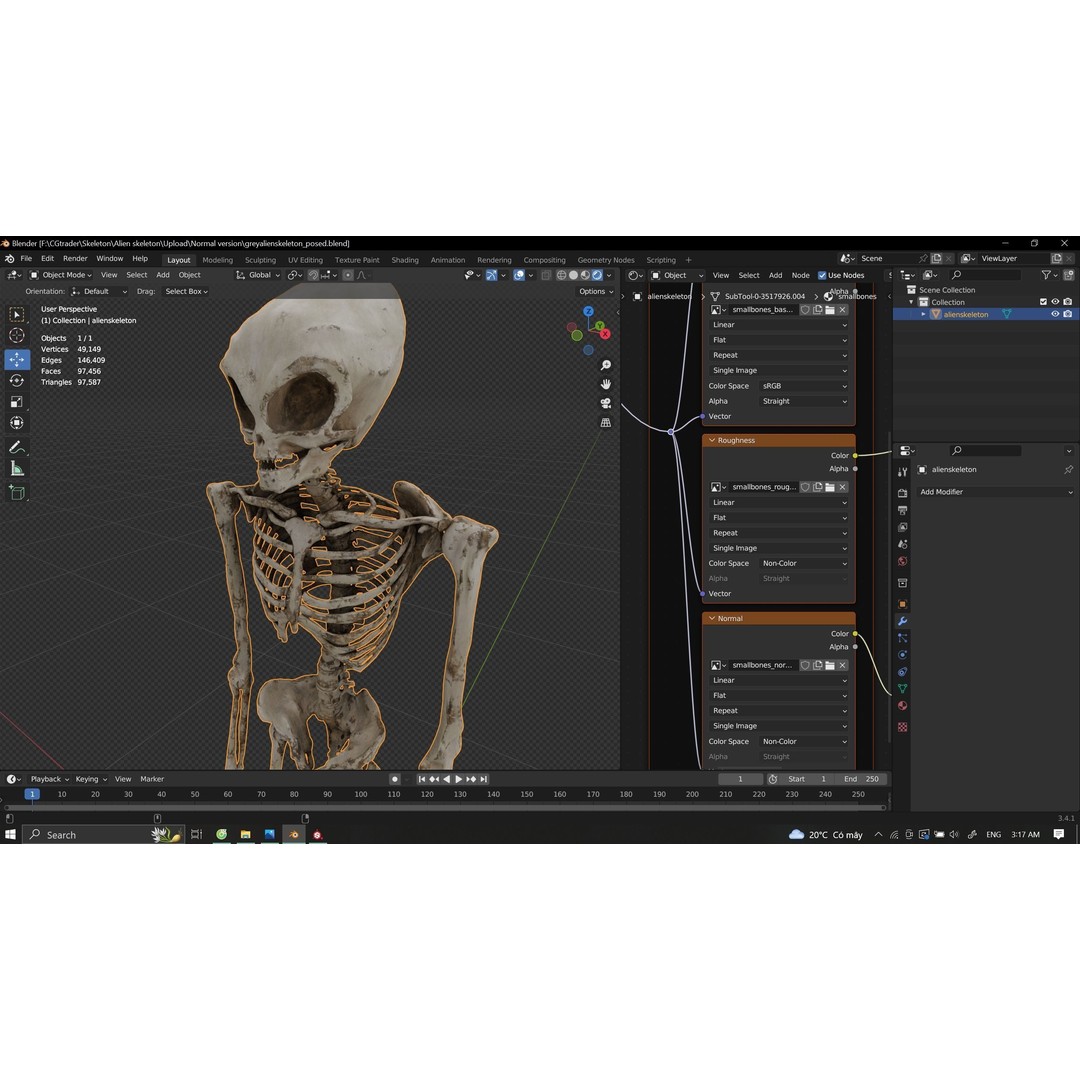Toggle X-ray mode in viewport header
The image size is (1080, 1080).
point(546,275)
